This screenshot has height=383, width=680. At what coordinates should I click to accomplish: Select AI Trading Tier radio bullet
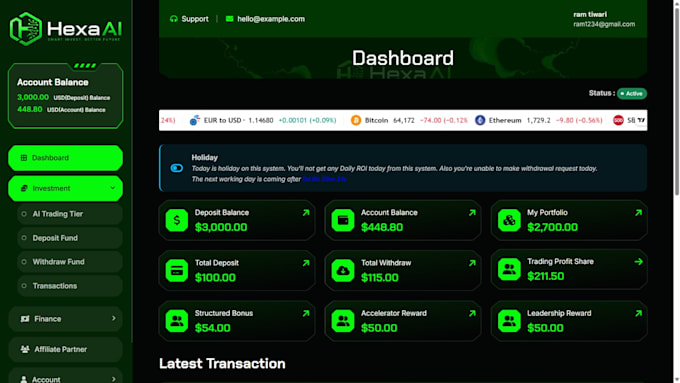24,214
